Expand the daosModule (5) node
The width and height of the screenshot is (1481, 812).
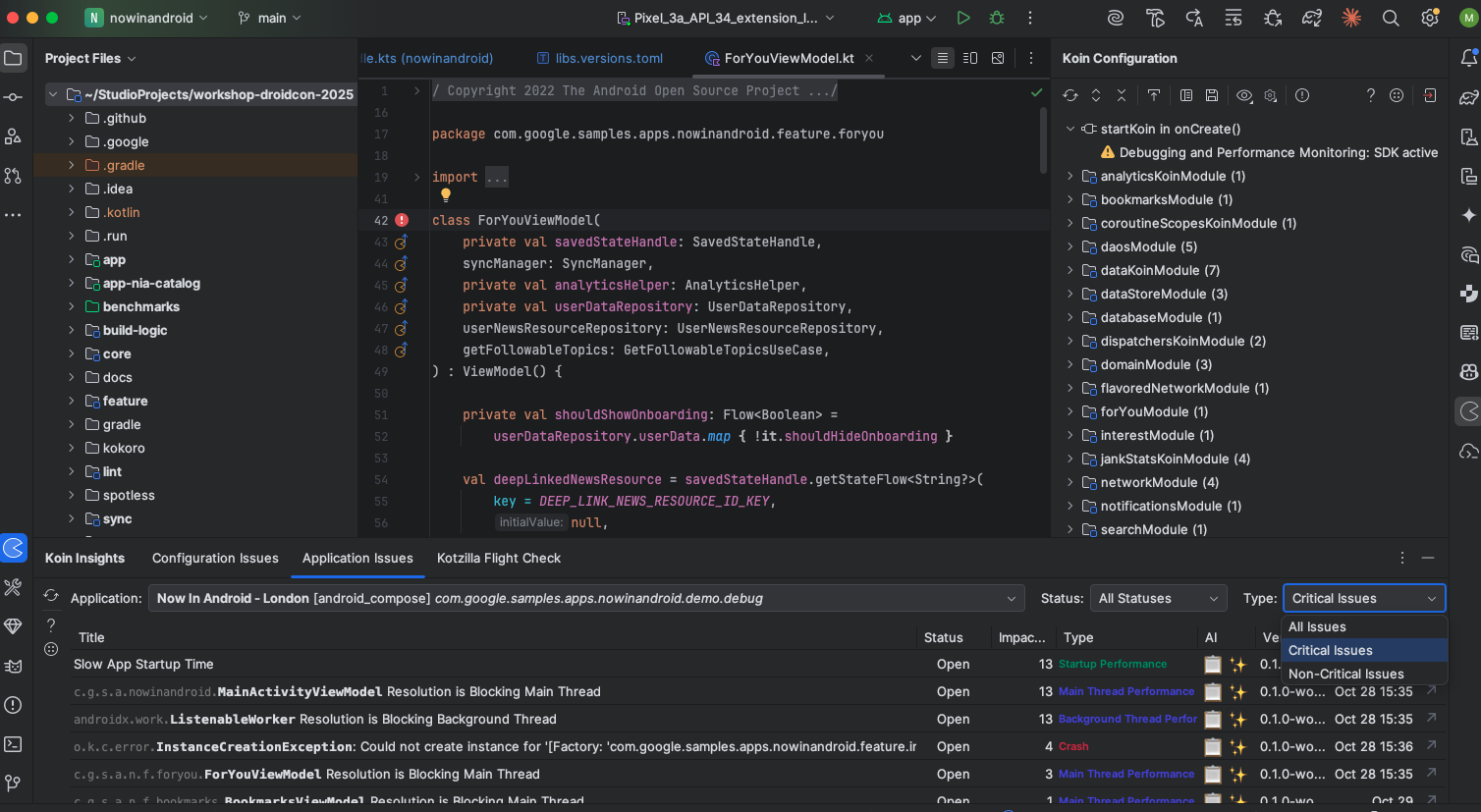(x=1070, y=246)
